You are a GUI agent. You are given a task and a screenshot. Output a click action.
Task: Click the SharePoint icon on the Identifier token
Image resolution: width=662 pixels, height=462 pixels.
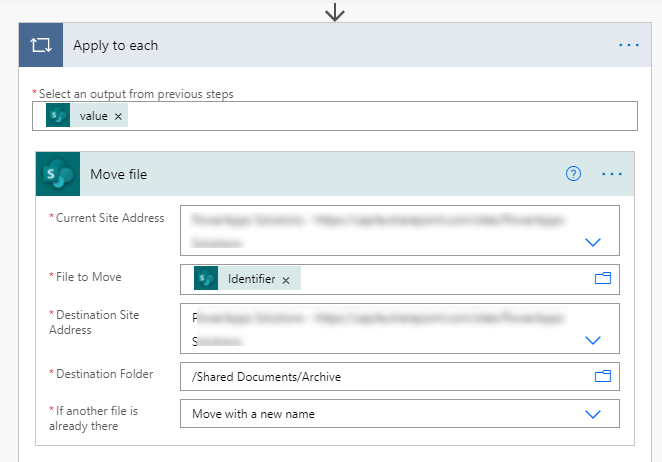[x=206, y=278]
